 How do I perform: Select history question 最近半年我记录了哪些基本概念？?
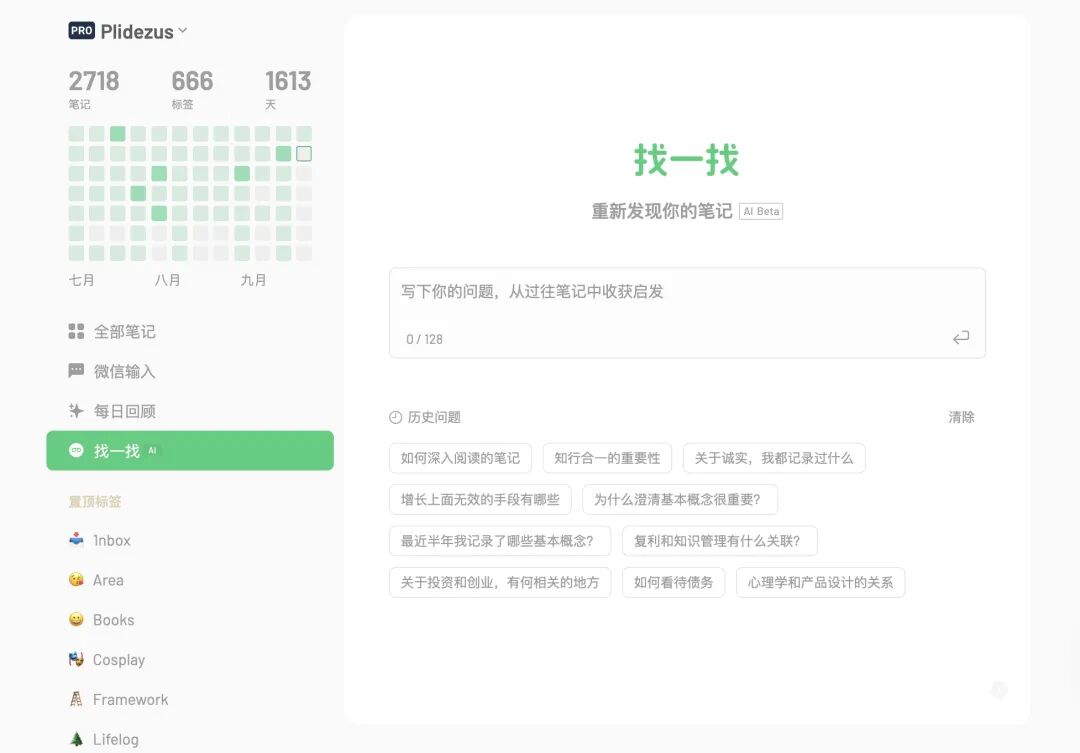tap(500, 541)
